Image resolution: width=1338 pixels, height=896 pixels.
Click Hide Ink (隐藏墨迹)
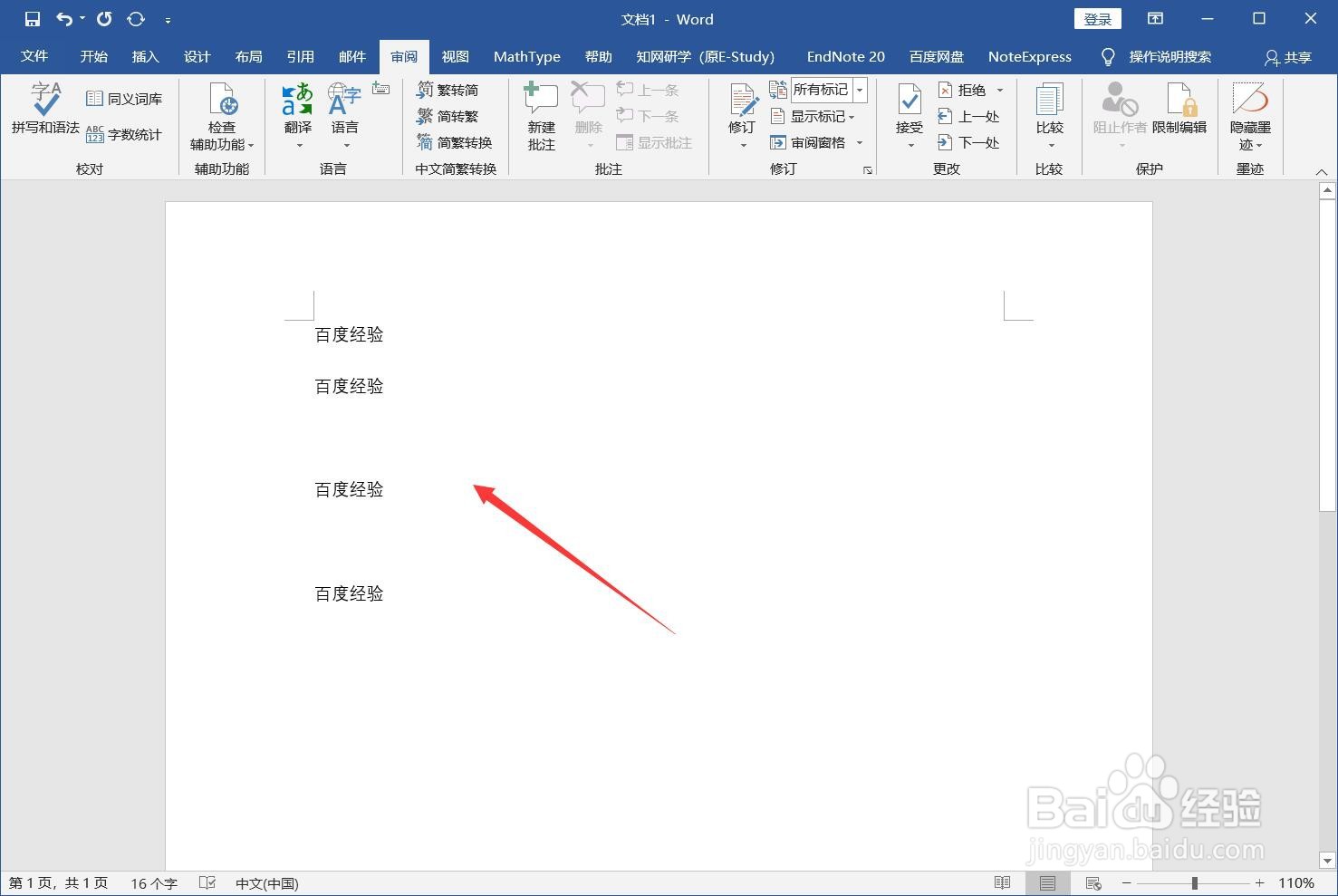pos(1250,117)
